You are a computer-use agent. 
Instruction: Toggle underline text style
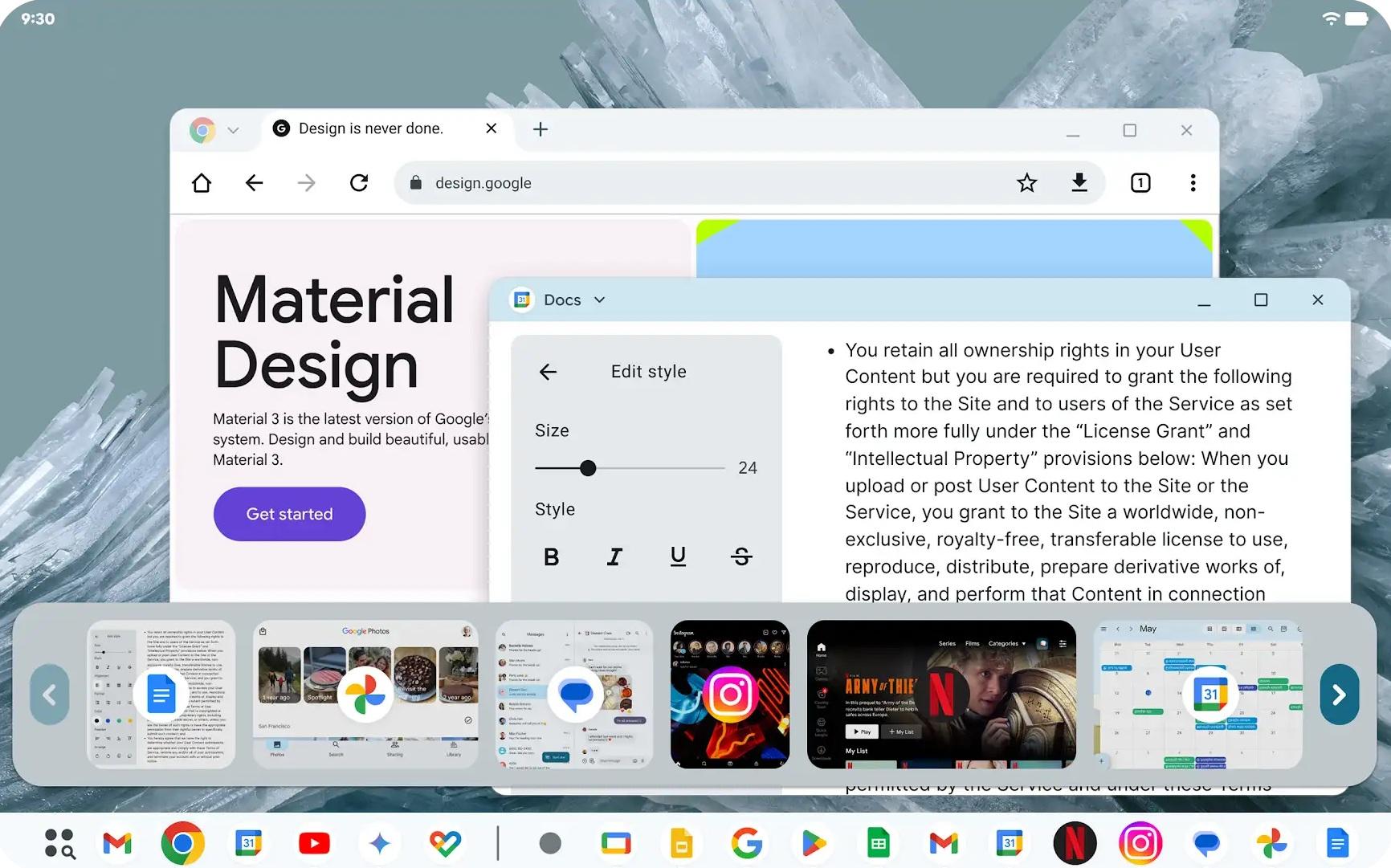[678, 556]
